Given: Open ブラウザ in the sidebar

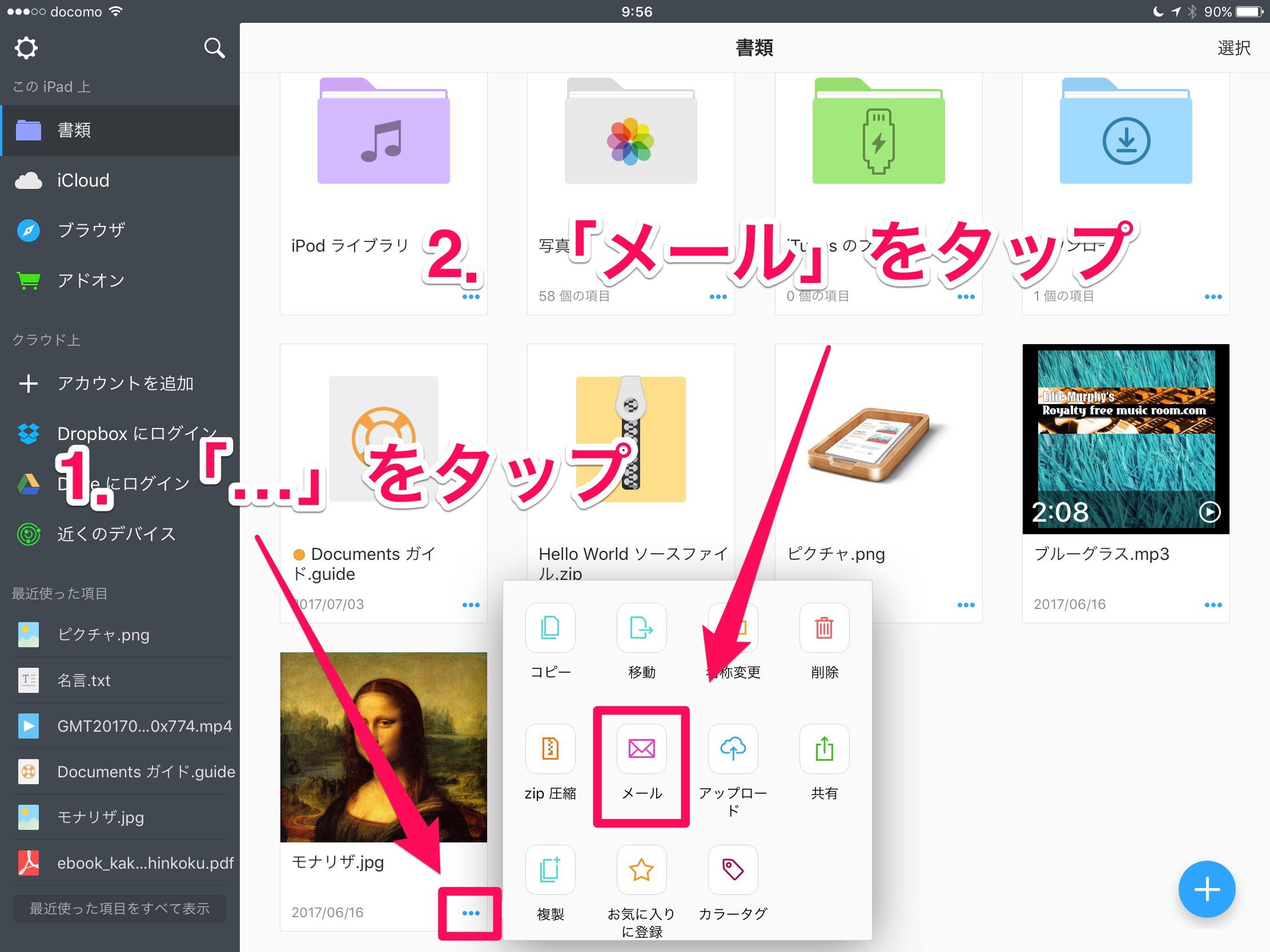Looking at the screenshot, I should [91, 230].
